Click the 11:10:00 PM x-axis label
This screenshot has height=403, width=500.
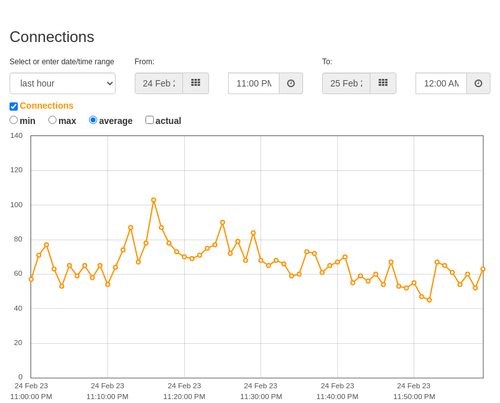click(107, 391)
